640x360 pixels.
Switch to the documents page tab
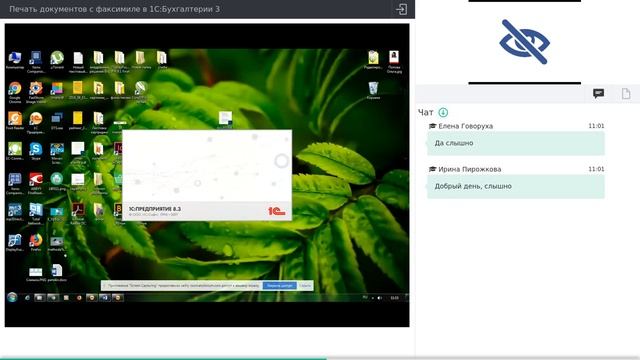tap(626, 93)
